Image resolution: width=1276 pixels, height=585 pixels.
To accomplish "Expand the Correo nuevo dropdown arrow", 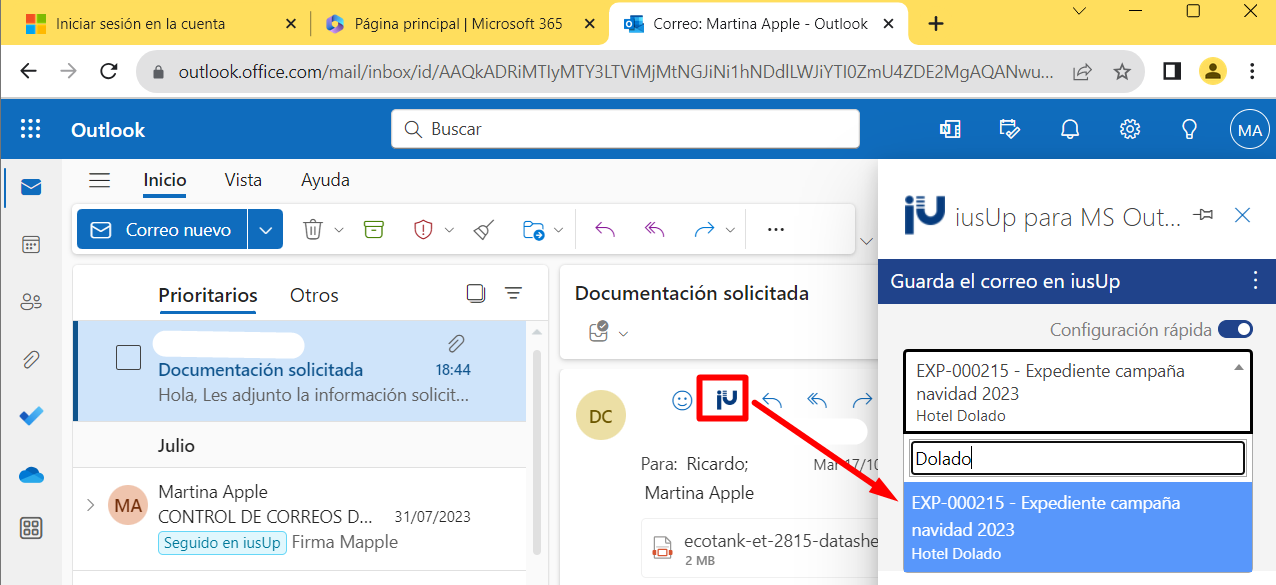I will click(x=265, y=229).
